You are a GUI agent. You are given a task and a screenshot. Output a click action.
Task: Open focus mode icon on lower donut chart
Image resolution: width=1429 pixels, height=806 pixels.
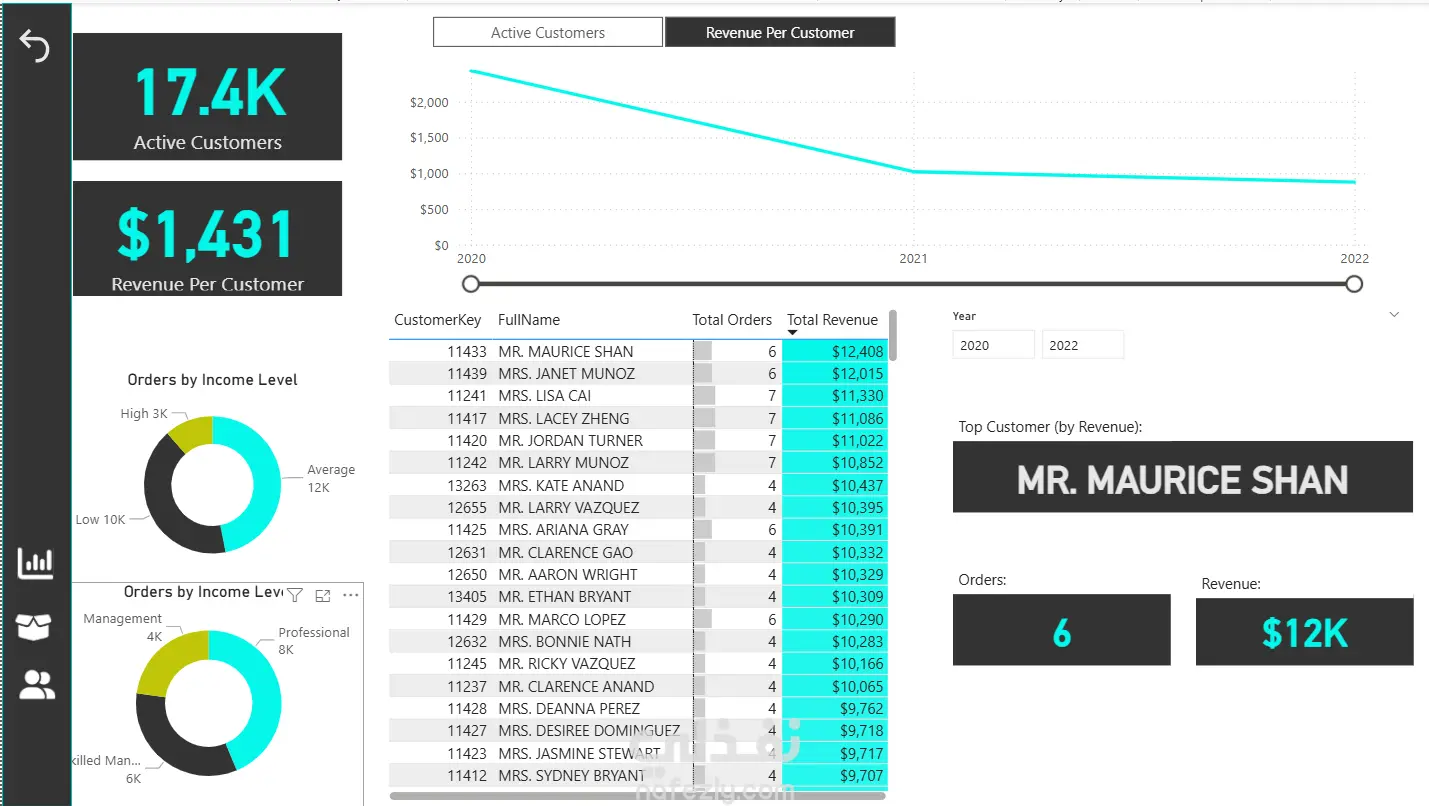[x=322, y=595]
